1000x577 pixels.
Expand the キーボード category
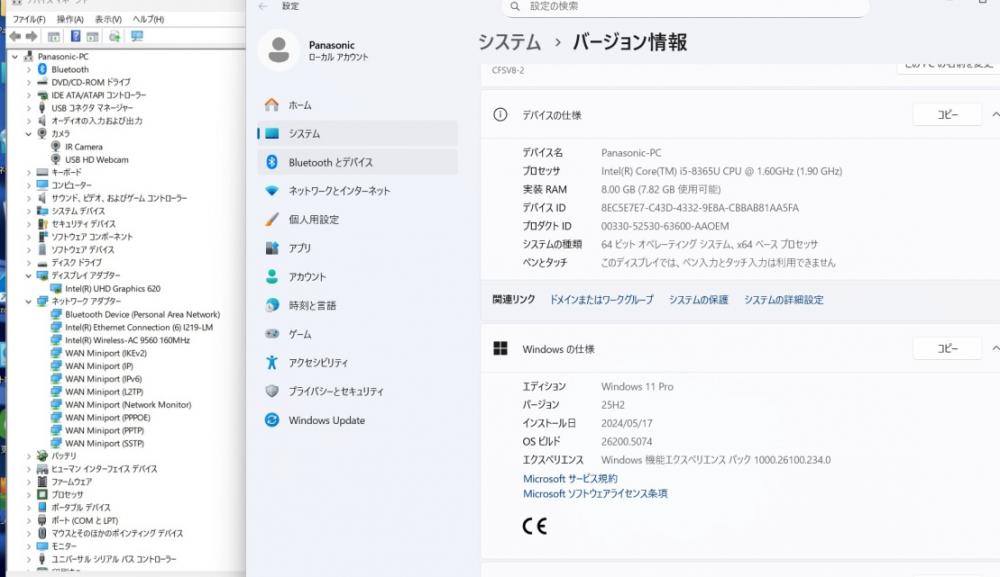point(29,172)
